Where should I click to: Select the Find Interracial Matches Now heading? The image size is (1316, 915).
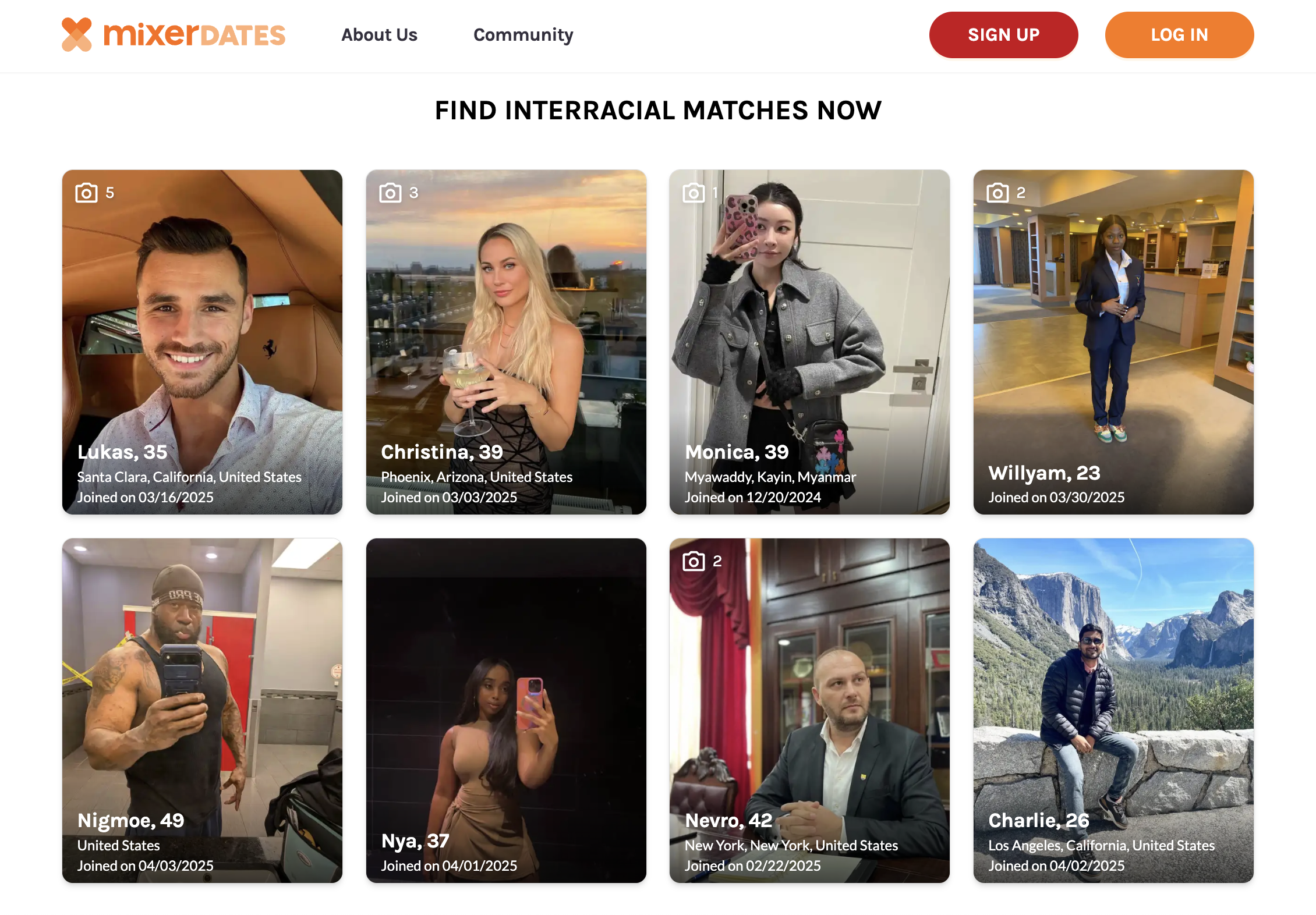coord(658,111)
